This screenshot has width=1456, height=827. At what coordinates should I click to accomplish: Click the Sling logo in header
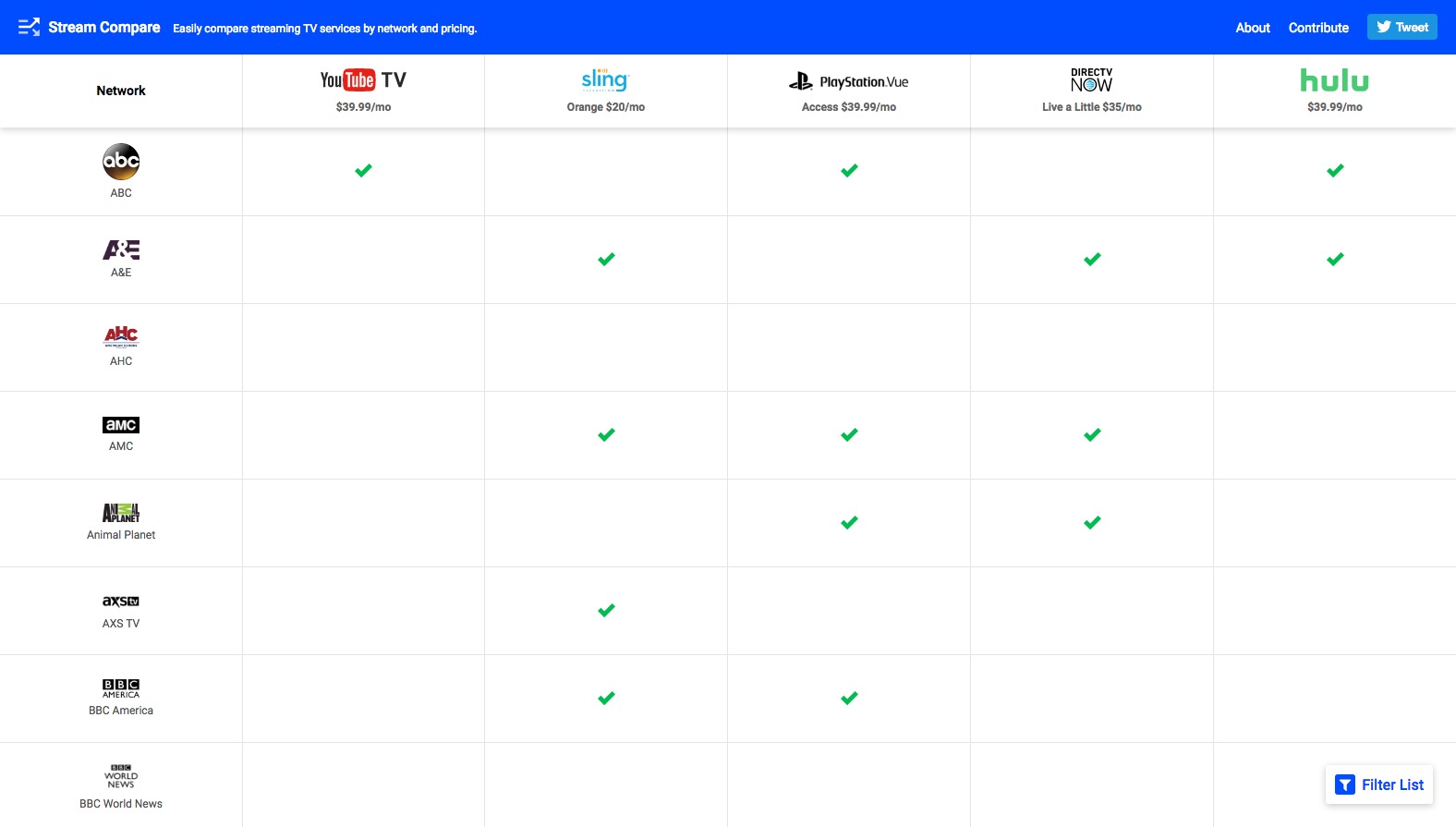605,80
